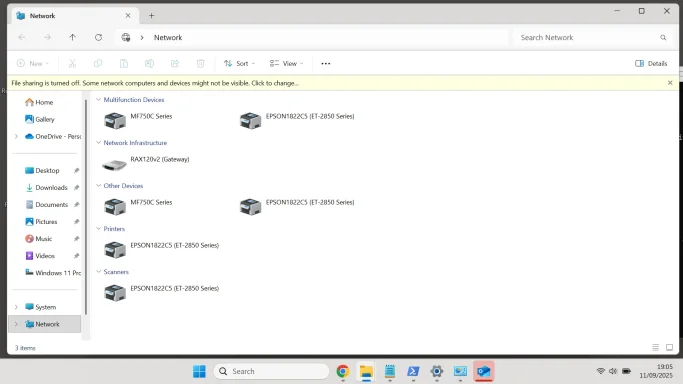683x384 pixels.
Task: Close the Network tab
Action: [128, 16]
